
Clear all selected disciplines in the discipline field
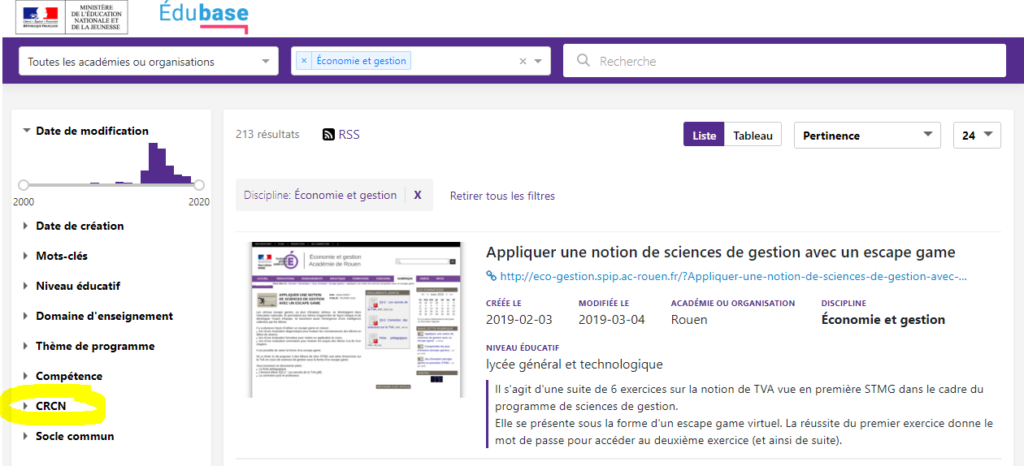pos(522,61)
